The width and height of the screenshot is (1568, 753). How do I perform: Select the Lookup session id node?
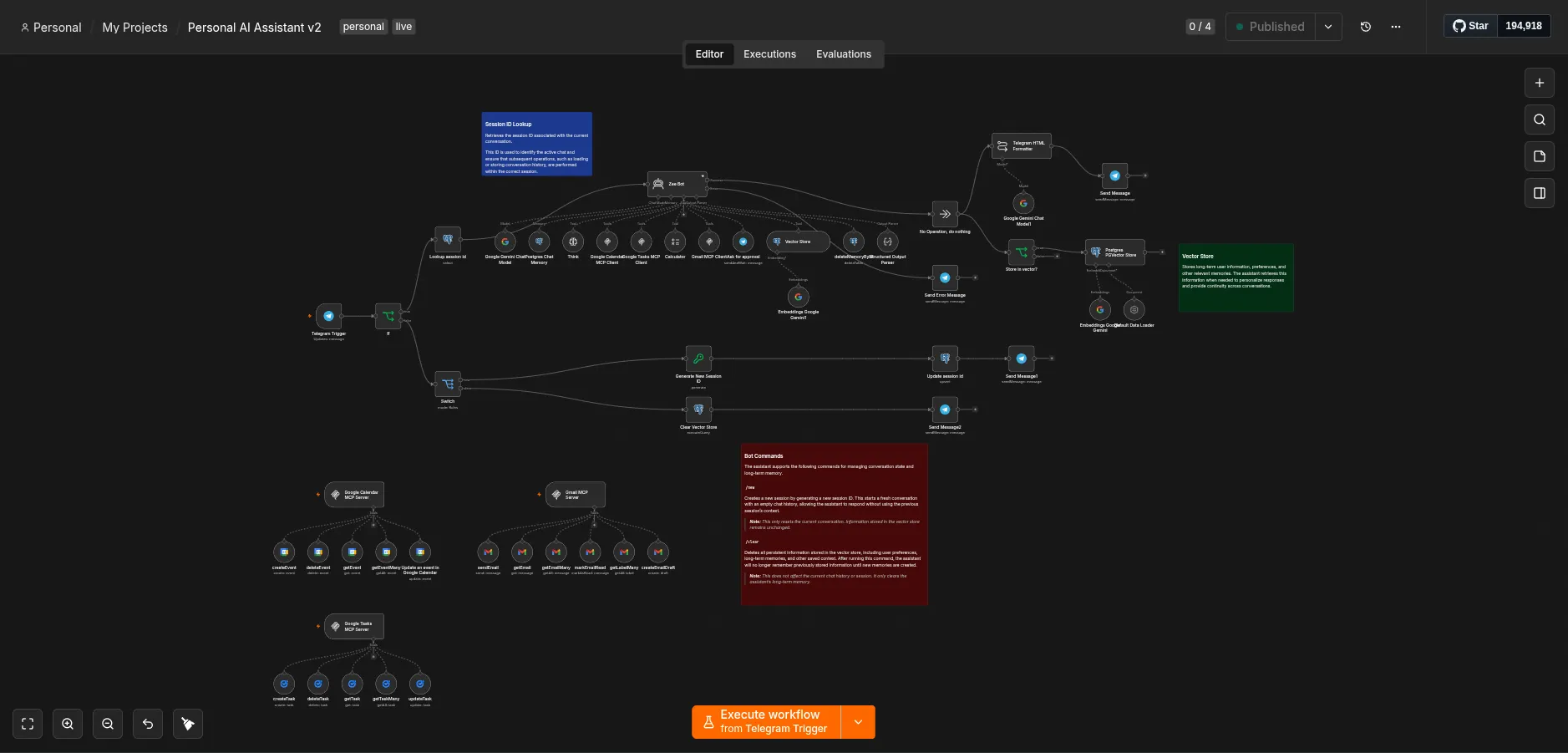(448, 239)
